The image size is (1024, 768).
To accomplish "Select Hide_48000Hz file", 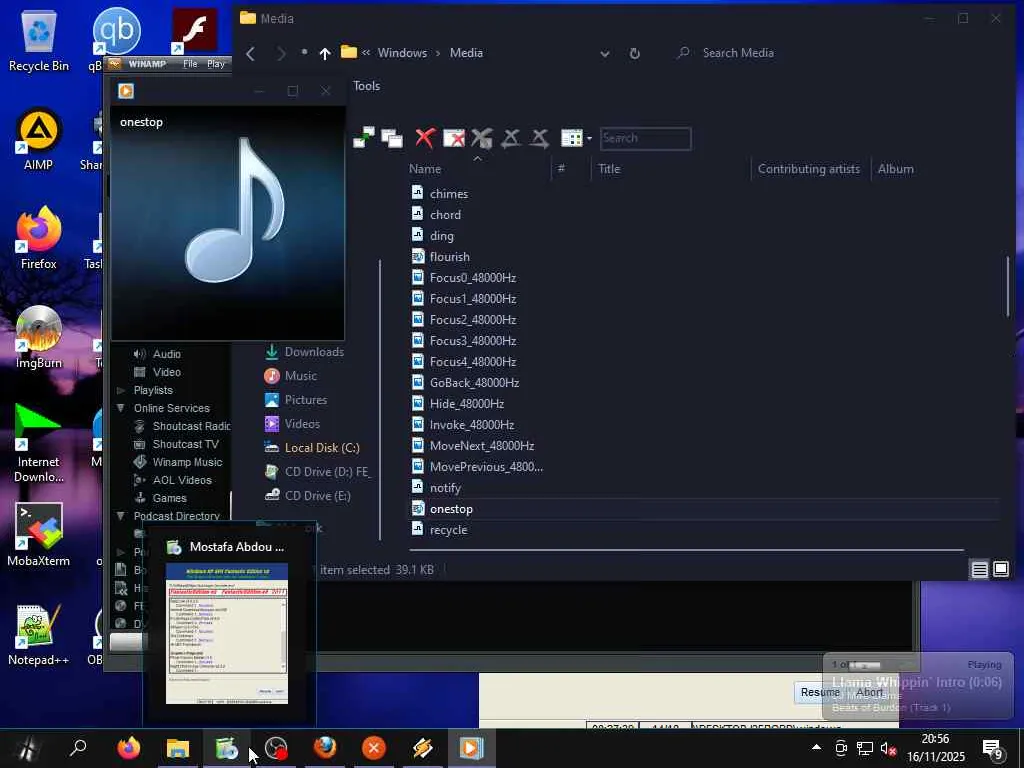I will pos(466,404).
